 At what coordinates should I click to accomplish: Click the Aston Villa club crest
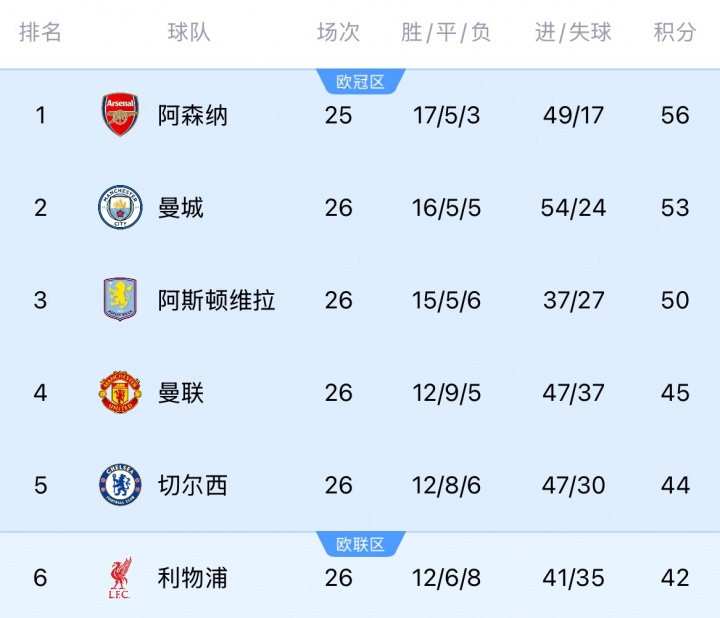[x=120, y=300]
